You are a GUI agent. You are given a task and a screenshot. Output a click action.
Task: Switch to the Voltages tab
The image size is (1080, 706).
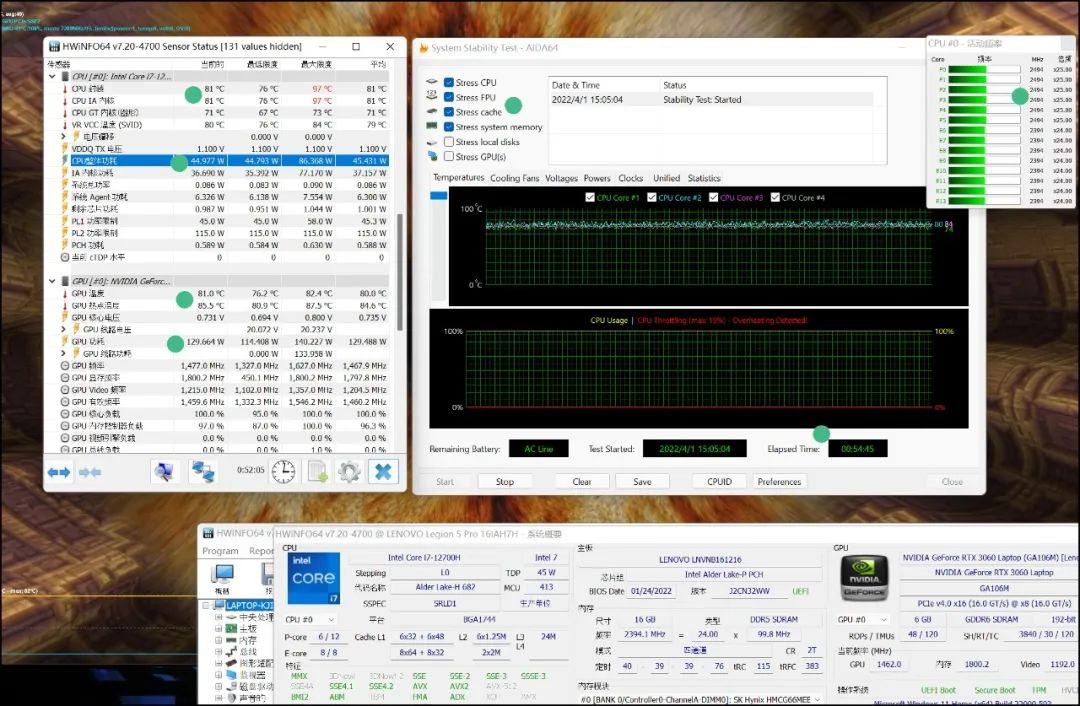[x=561, y=178]
